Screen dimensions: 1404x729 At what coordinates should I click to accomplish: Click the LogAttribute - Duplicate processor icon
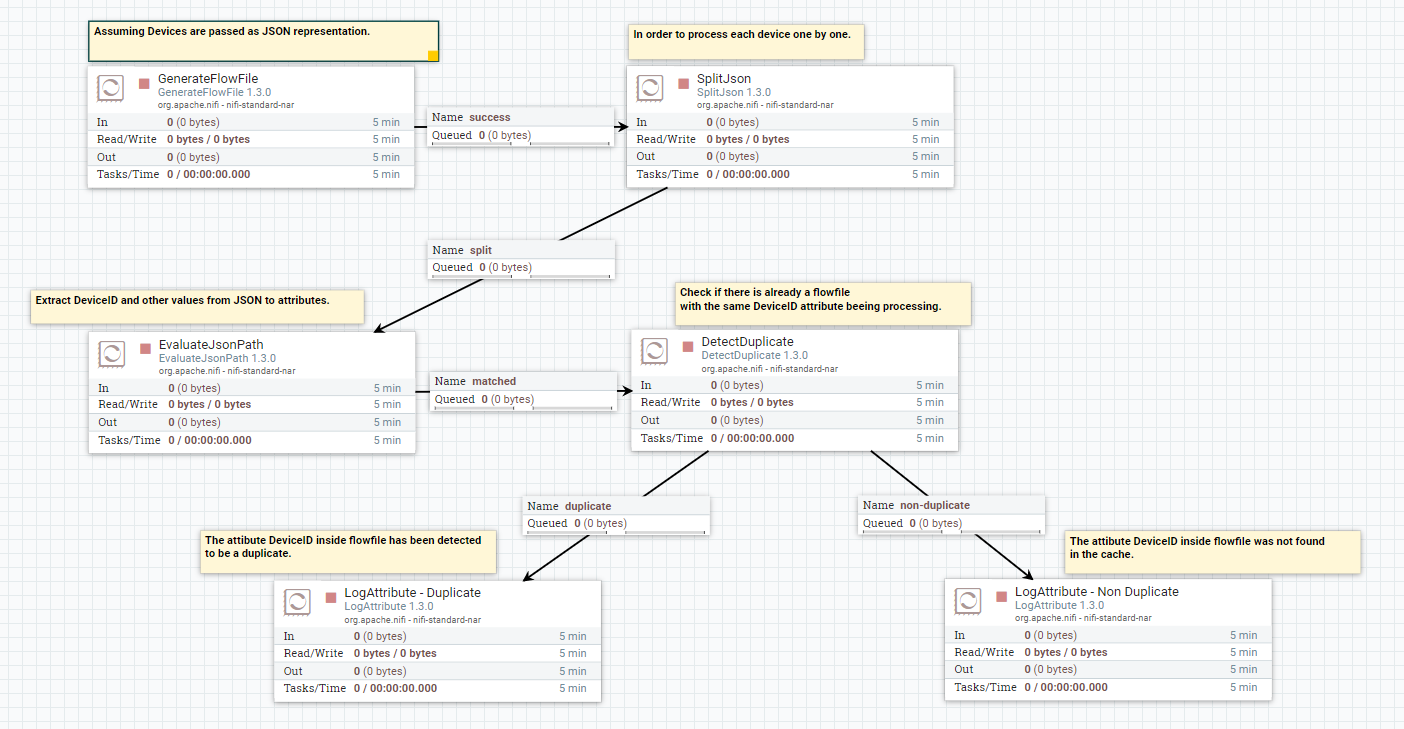296,601
